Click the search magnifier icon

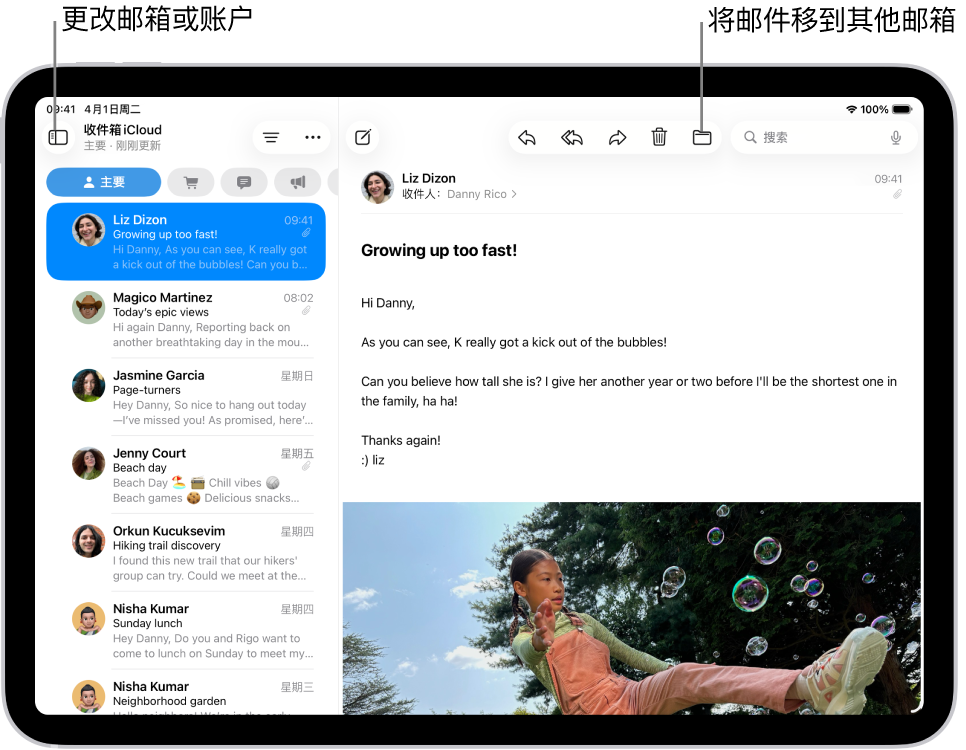click(750, 137)
